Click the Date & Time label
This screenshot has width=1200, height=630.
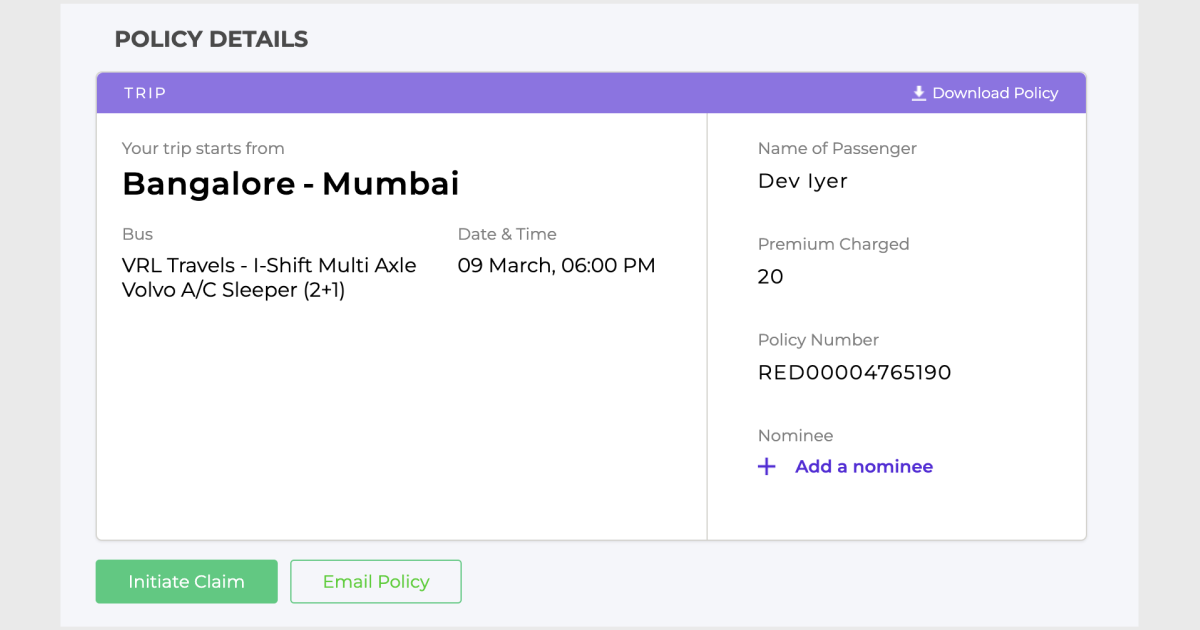pos(507,234)
